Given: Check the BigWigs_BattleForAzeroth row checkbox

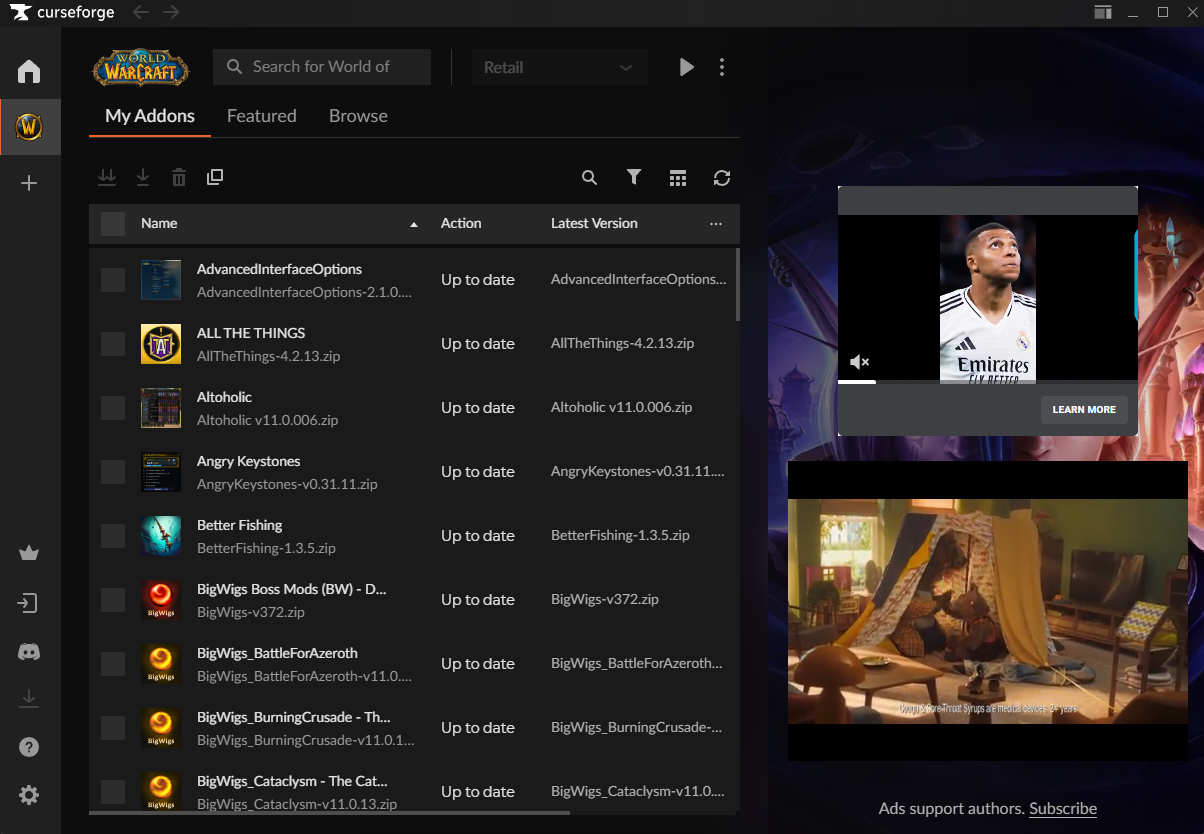Looking at the screenshot, I should (113, 664).
